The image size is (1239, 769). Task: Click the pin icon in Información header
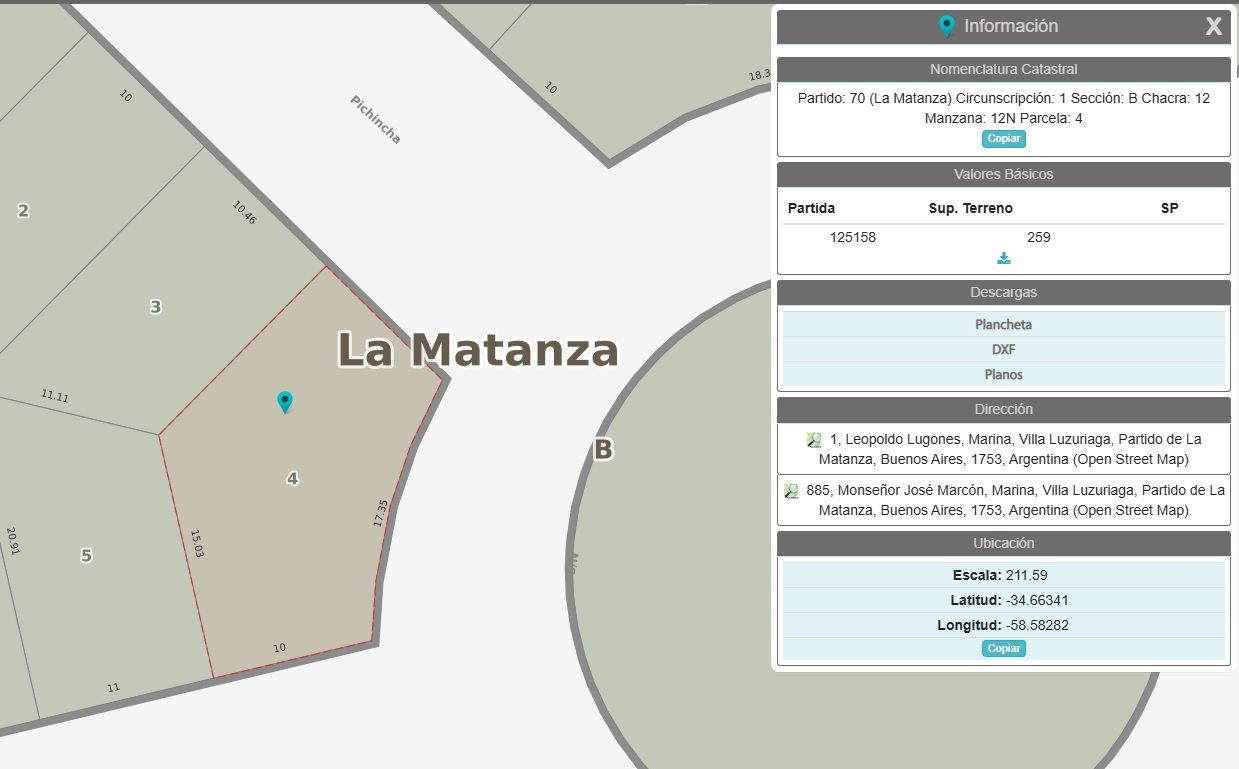coord(946,26)
